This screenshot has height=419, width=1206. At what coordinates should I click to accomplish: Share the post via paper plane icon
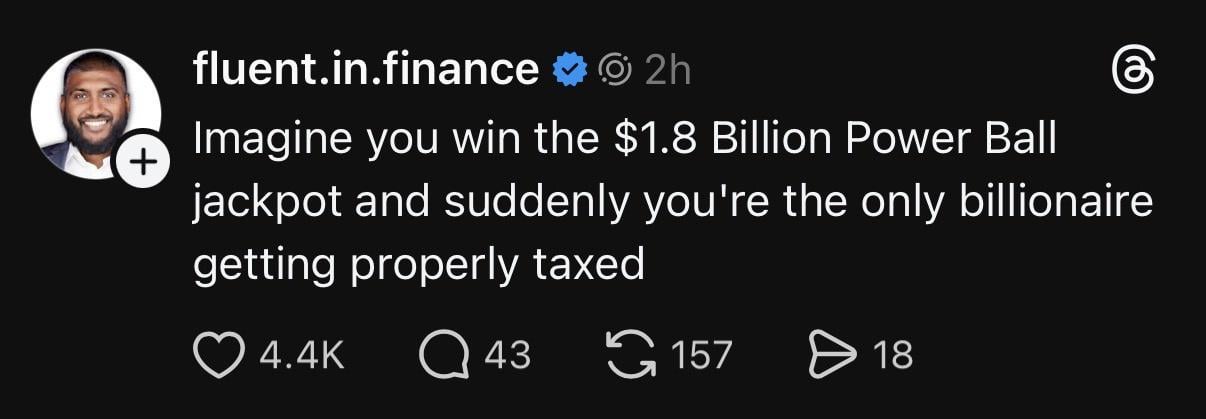[829, 354]
